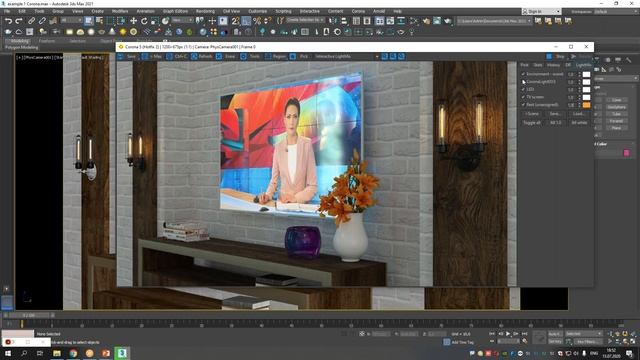Select the Select and Link tool

pyautogui.click(x=31, y=21)
